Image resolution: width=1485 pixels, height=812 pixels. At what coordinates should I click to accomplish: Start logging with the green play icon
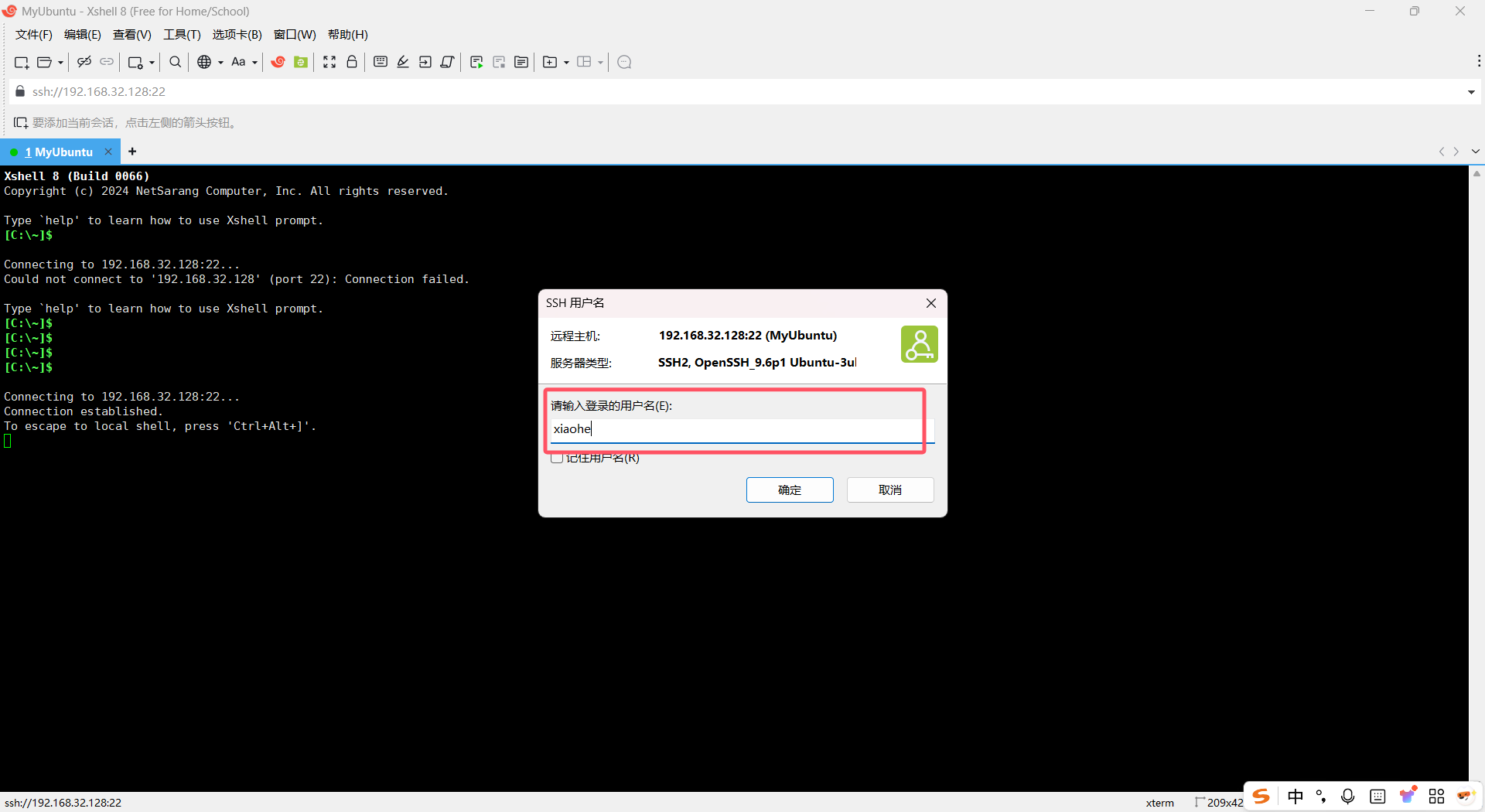(x=476, y=62)
